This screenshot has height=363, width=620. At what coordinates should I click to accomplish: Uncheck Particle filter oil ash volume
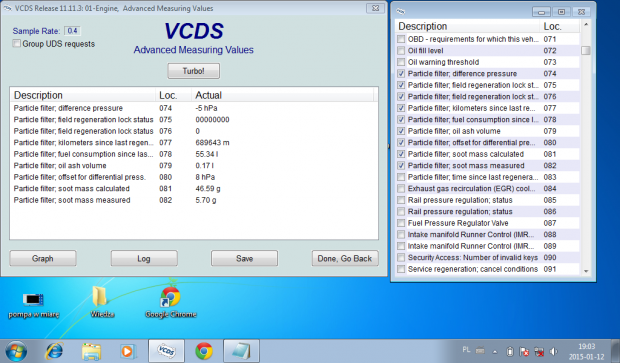click(x=401, y=131)
